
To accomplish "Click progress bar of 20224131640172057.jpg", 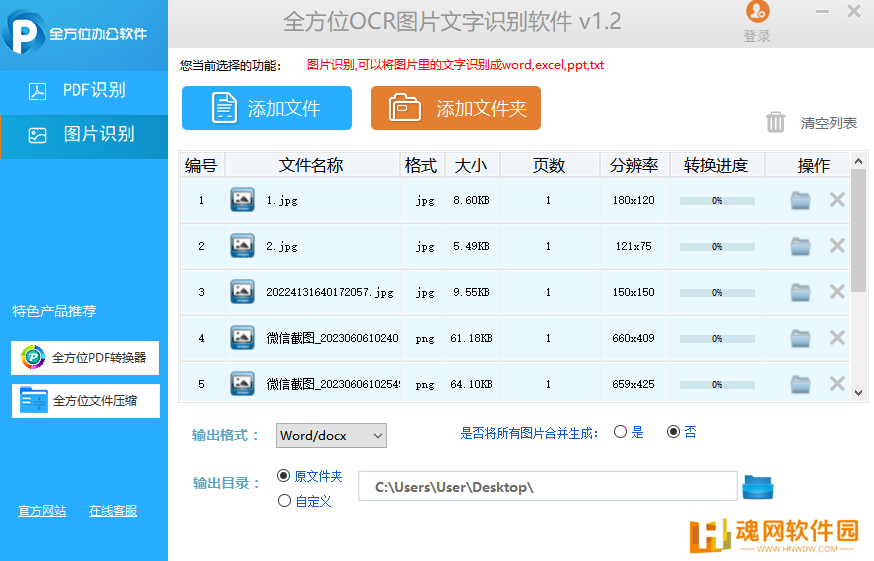I will (717, 293).
